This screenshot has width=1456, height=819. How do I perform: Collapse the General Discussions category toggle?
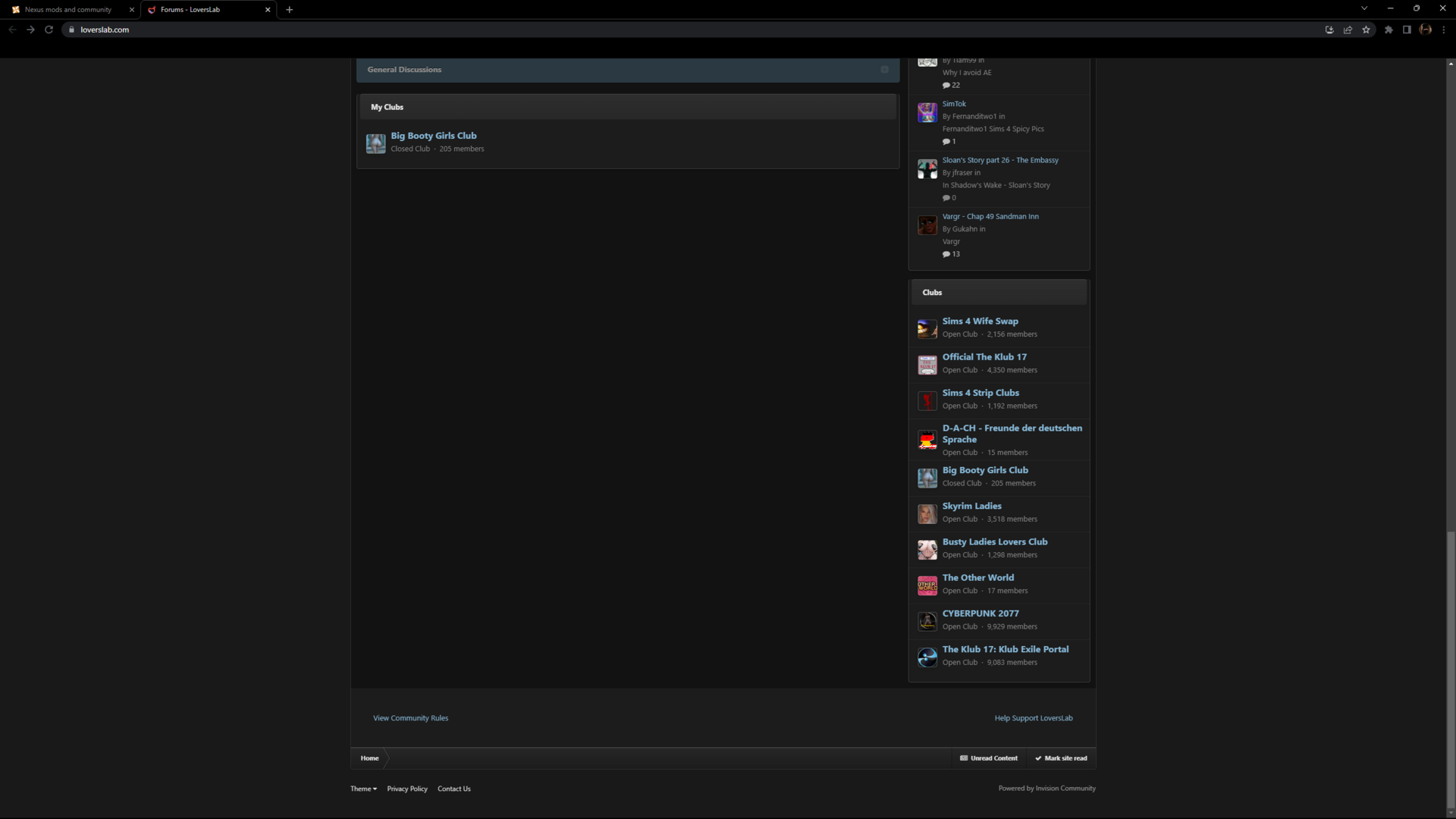click(x=884, y=70)
